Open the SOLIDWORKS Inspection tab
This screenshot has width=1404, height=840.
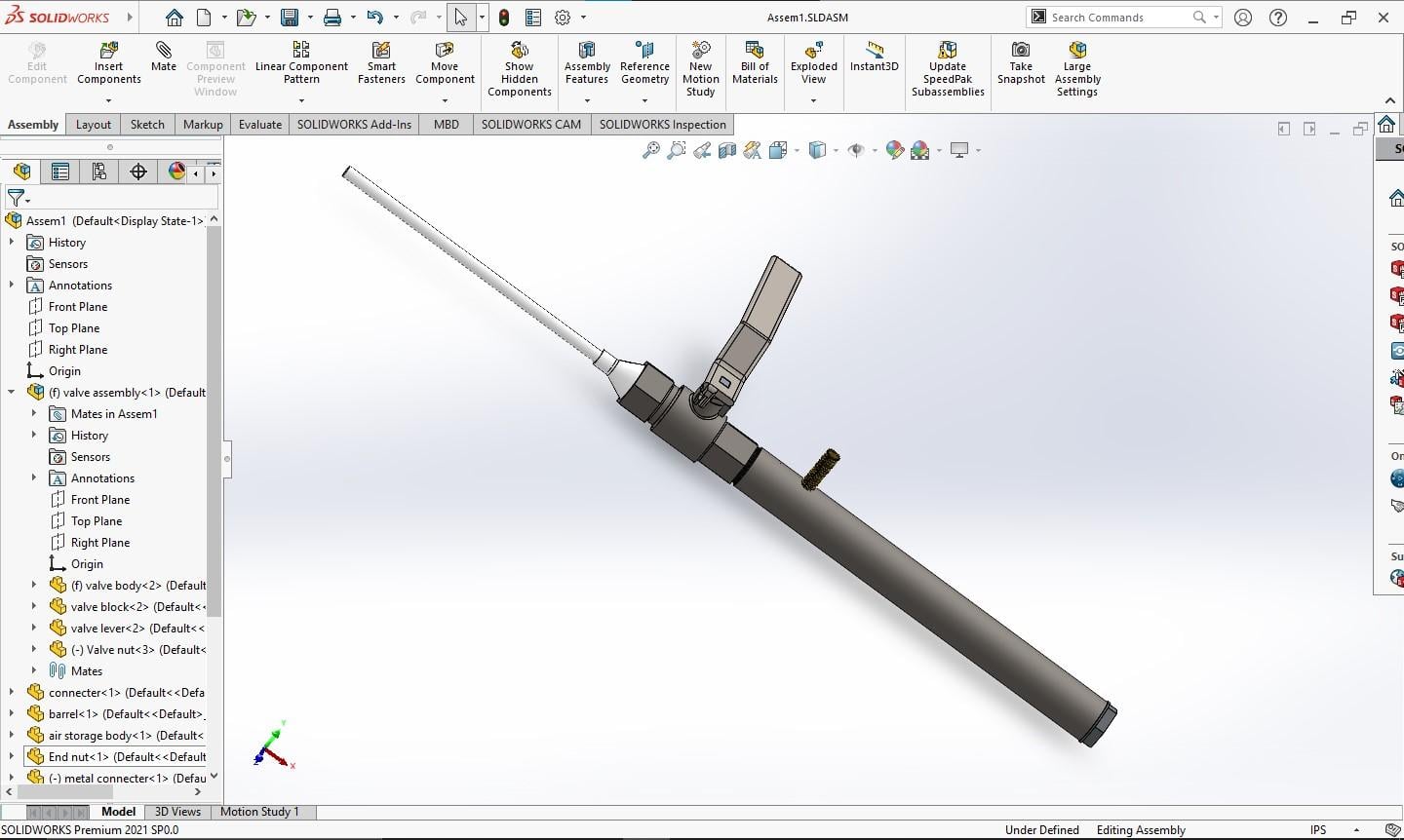pyautogui.click(x=663, y=125)
